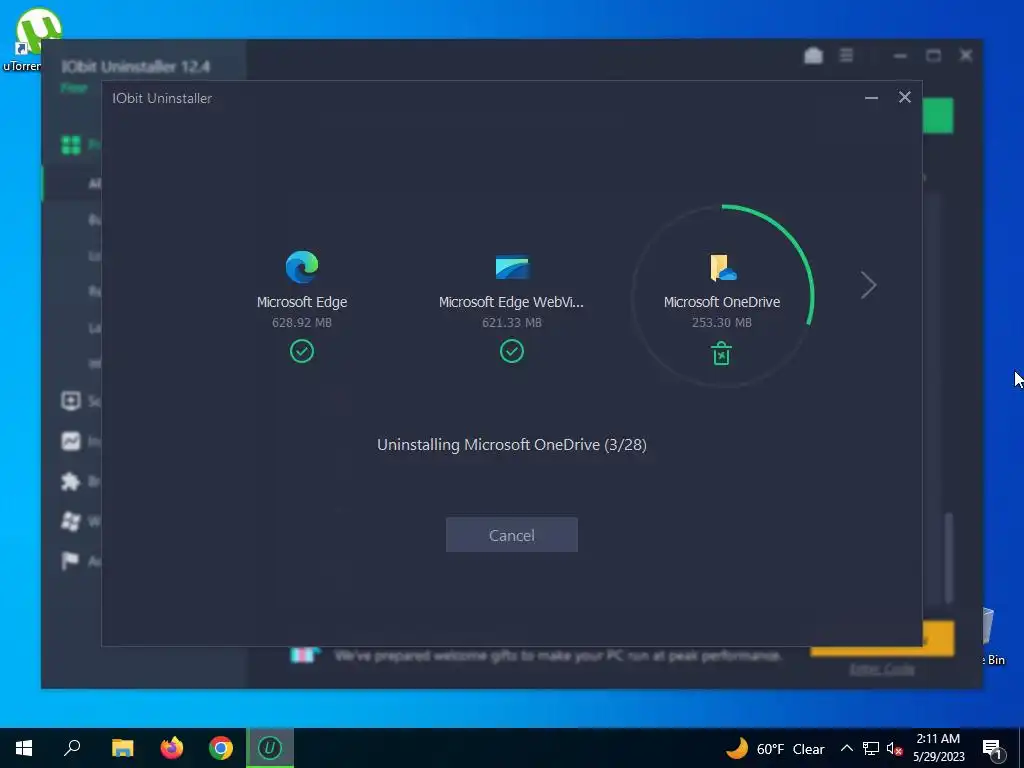Open File Explorer from taskbar
1024x768 pixels.
click(x=122, y=748)
